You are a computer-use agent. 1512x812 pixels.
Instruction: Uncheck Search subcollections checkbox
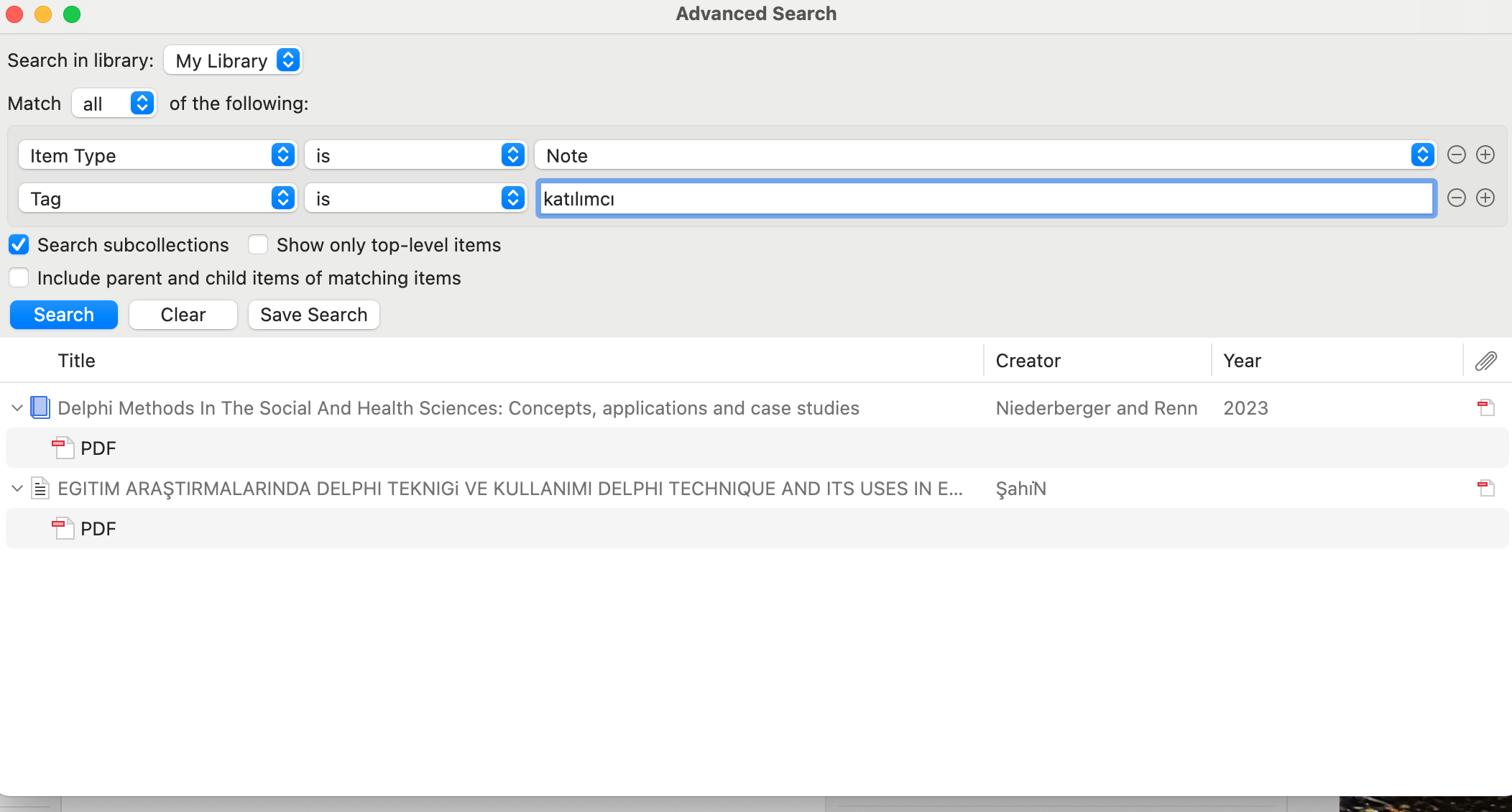pyautogui.click(x=19, y=245)
